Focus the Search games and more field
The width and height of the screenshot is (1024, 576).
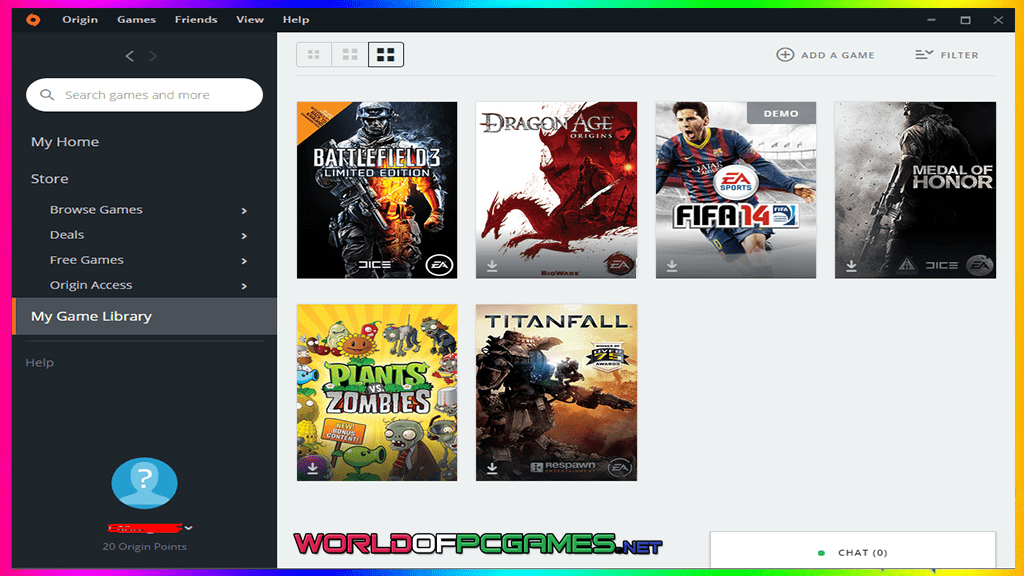coord(144,95)
